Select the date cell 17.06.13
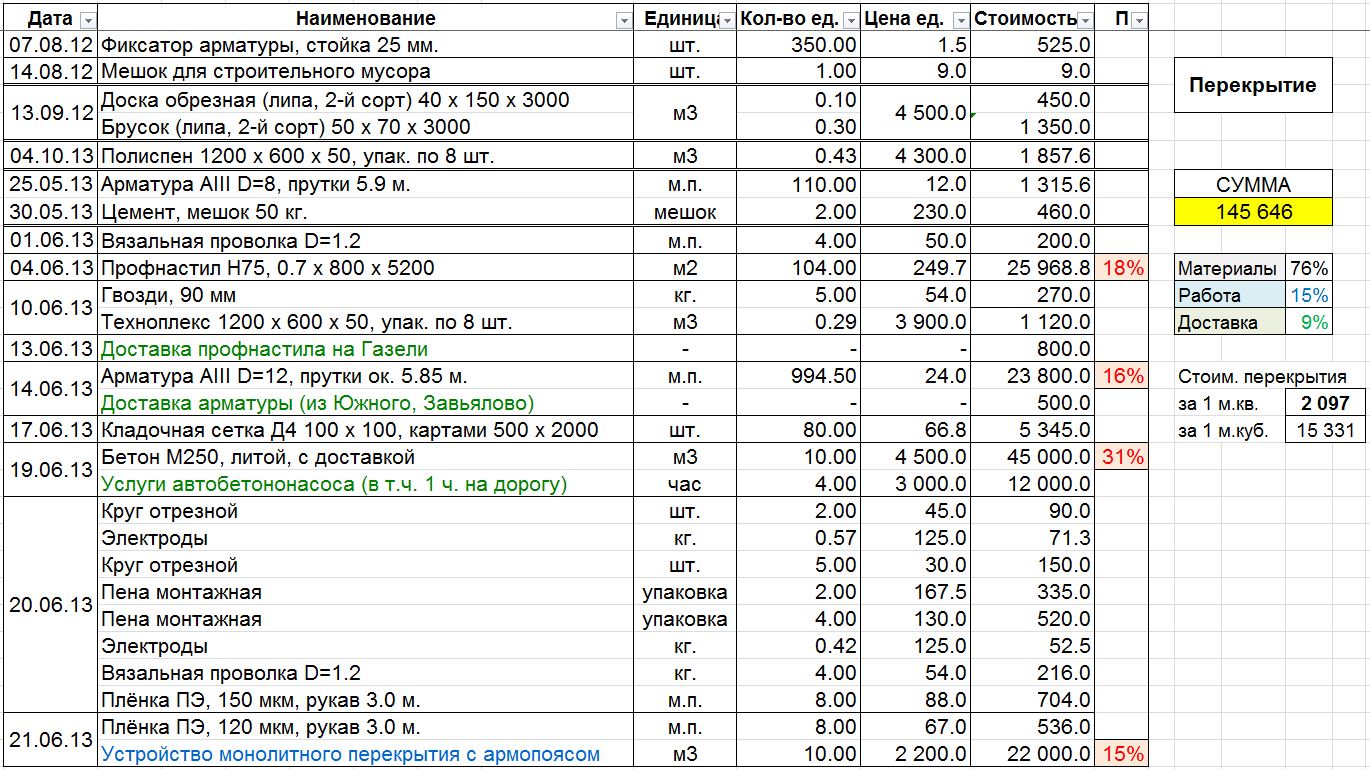 tap(51, 430)
